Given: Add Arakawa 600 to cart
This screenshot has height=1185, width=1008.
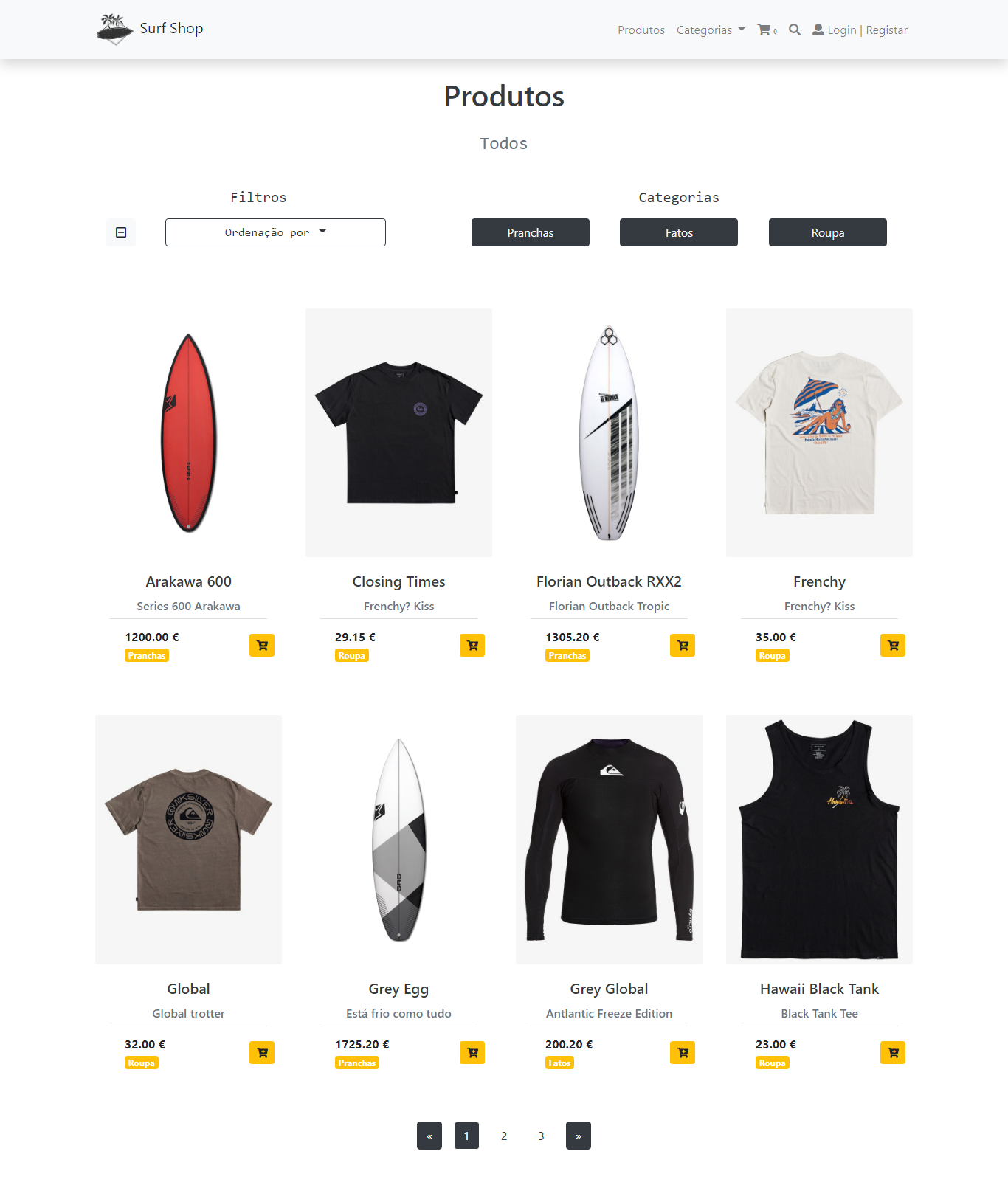Looking at the screenshot, I should point(262,646).
